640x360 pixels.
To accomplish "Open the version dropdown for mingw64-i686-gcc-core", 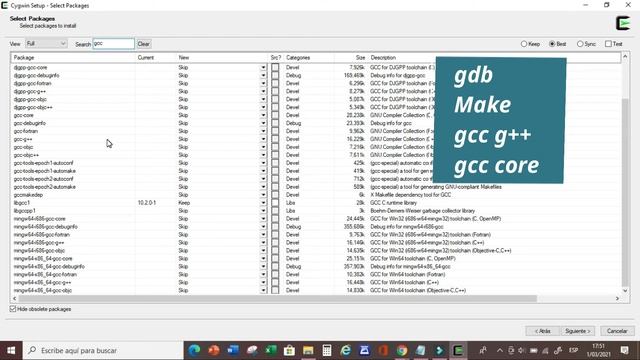I will 263,219.
